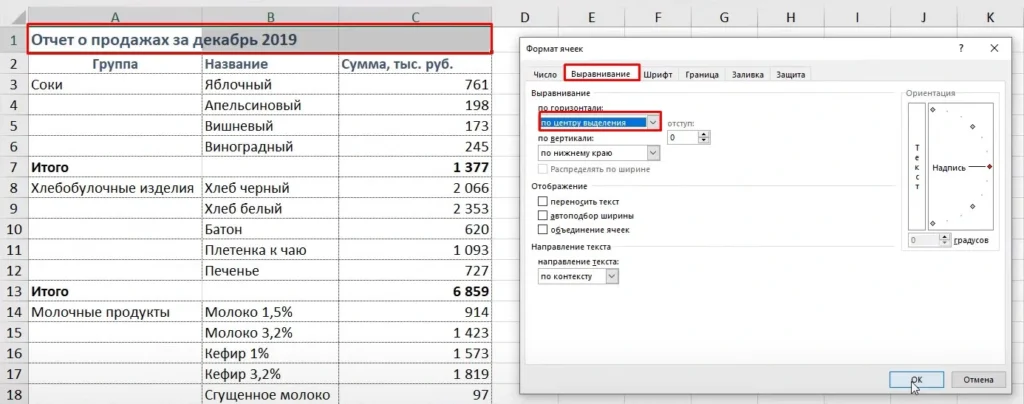Viewport: 1024px width, 404px height.
Task: Open the Шрифт tab
Action: [x=657, y=74]
